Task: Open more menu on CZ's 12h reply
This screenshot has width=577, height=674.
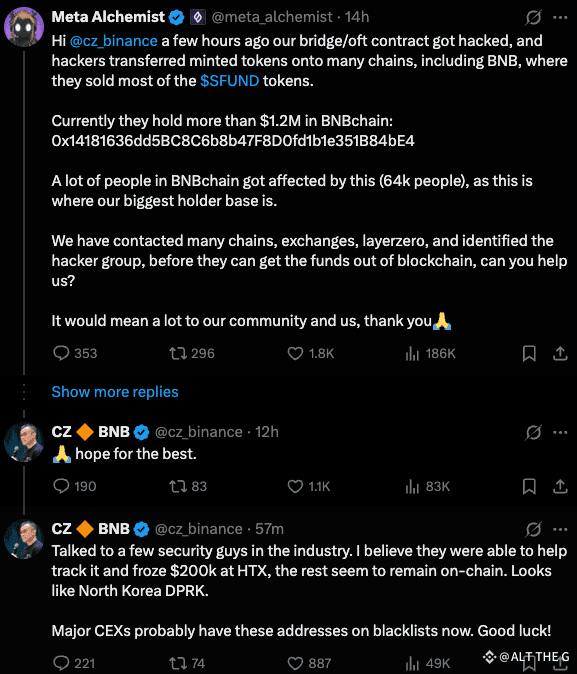Action: point(560,432)
